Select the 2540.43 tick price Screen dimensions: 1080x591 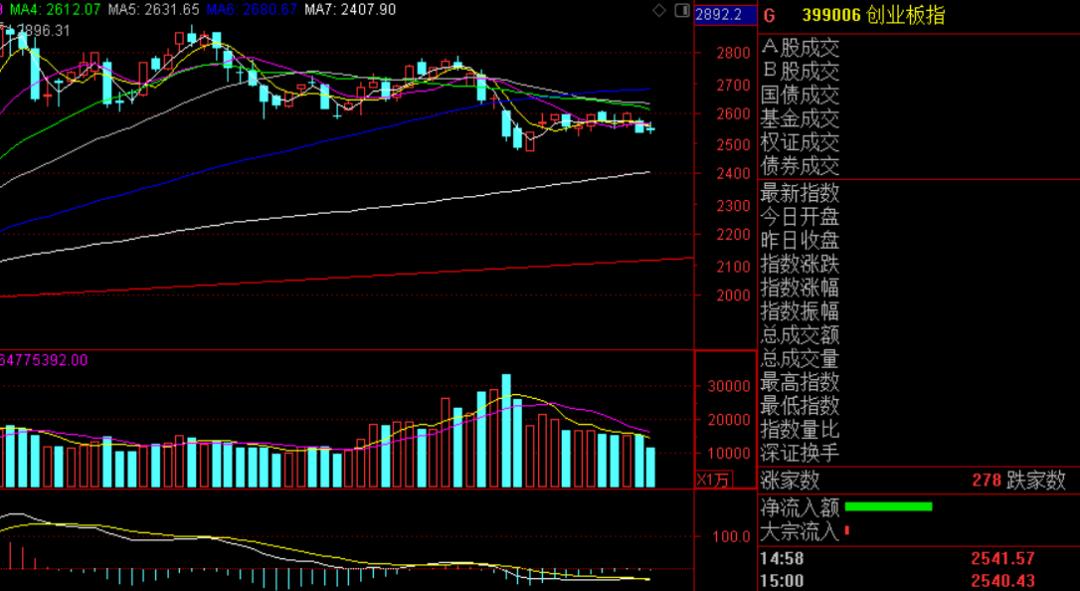[x=1003, y=581]
